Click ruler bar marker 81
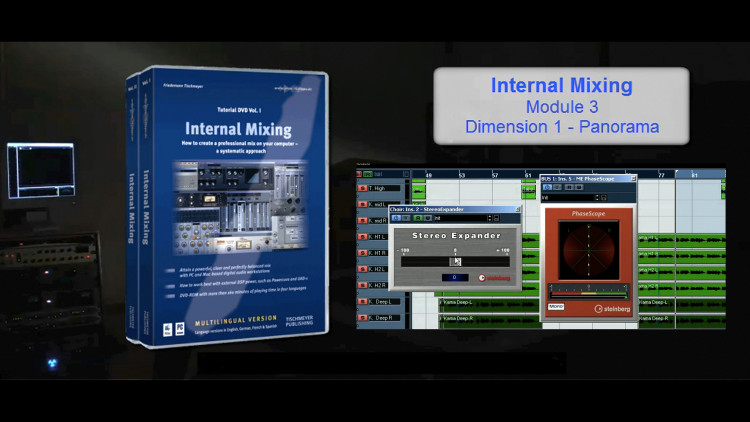Image resolution: width=750 pixels, height=422 pixels. pos(695,176)
